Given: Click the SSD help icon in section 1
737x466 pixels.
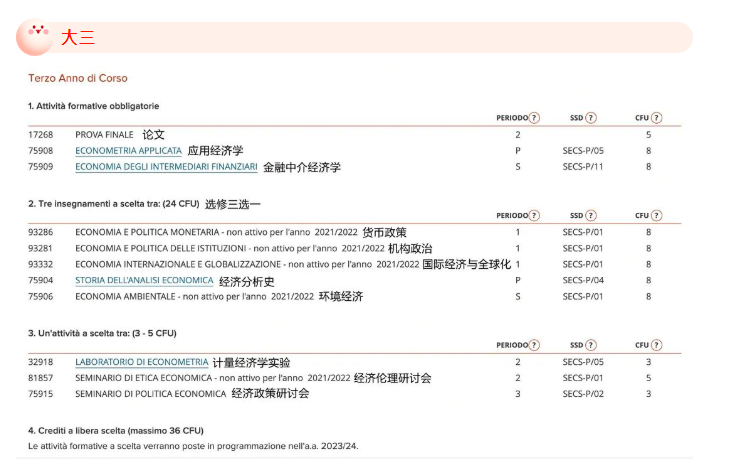Looking at the screenshot, I should point(591,118).
